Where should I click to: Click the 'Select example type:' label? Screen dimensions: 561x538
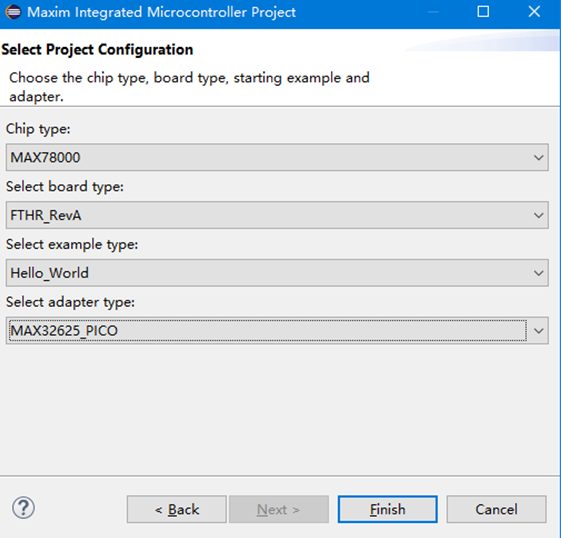click(x=72, y=245)
